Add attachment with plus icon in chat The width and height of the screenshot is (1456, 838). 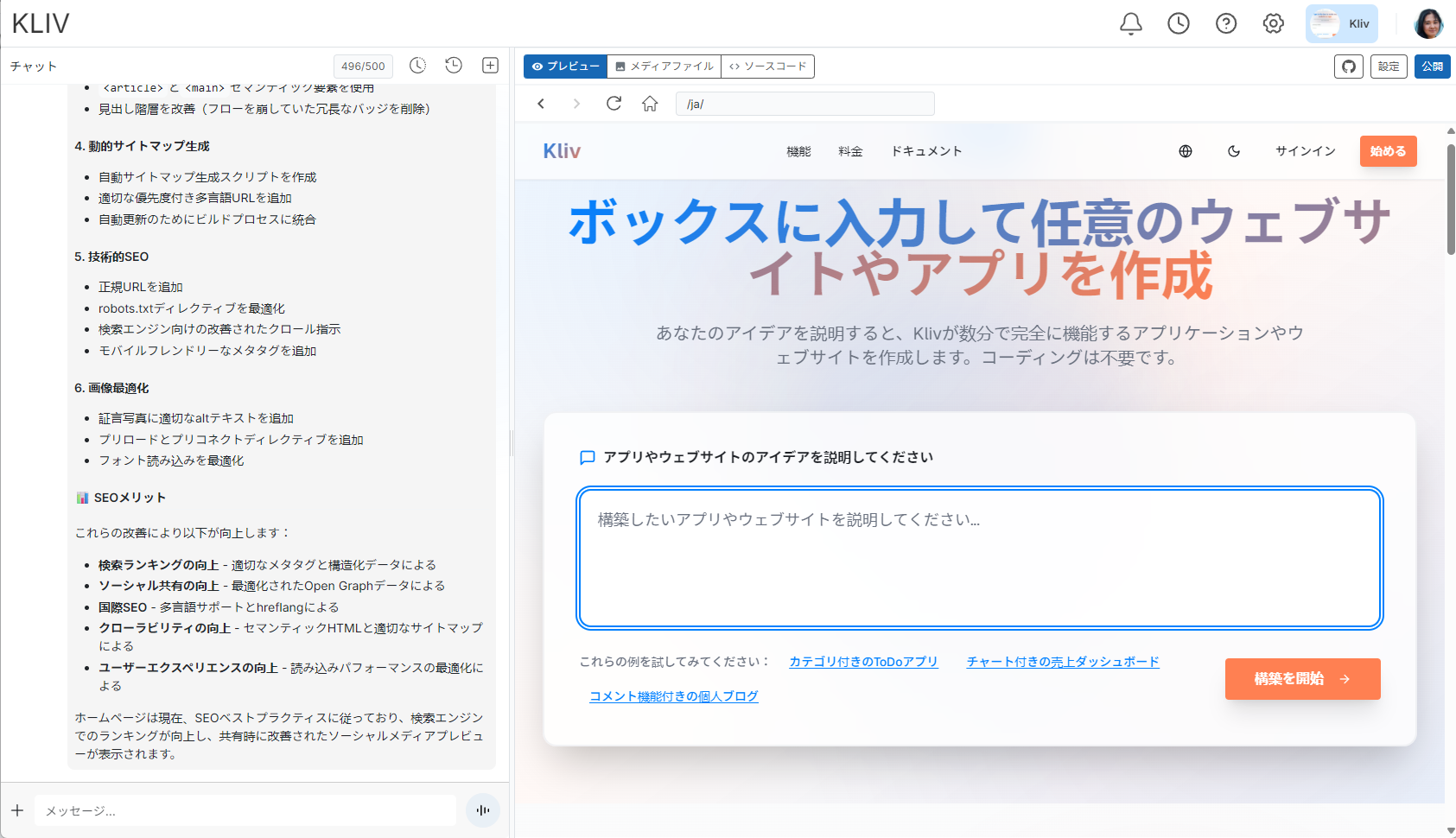coord(17,810)
